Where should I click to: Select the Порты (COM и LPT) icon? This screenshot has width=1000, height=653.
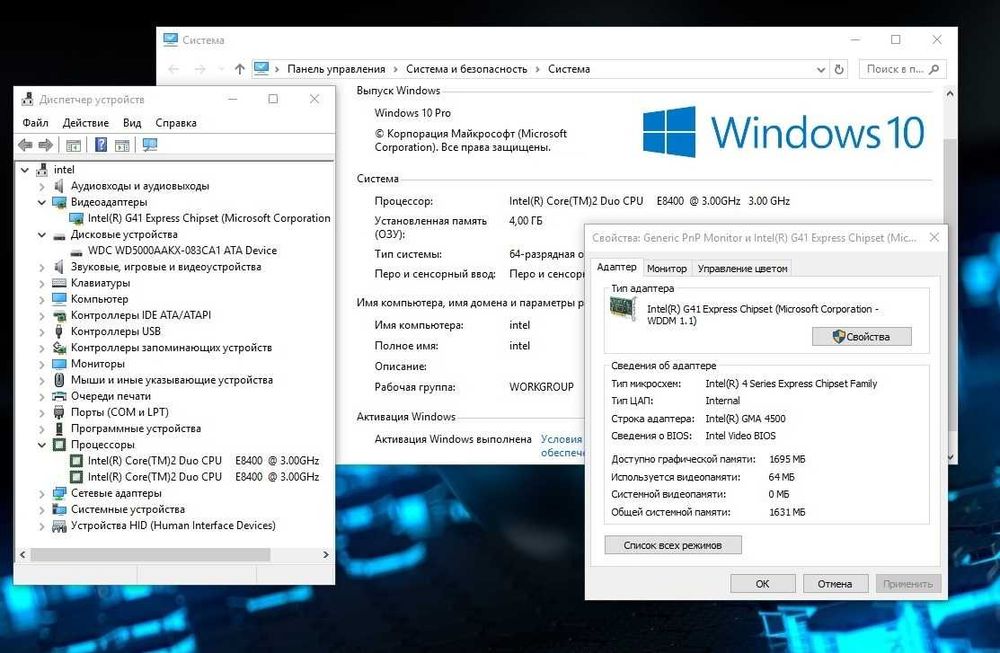59,412
